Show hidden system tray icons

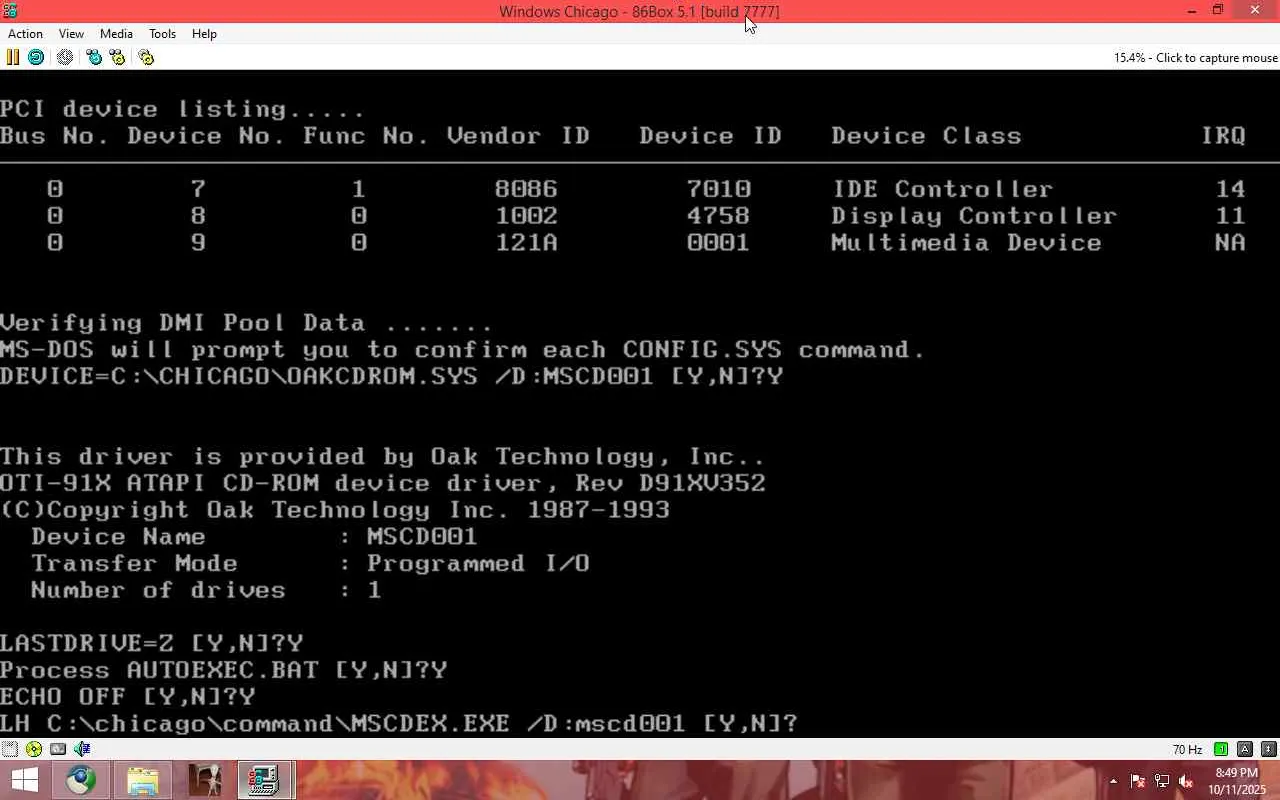point(1114,781)
